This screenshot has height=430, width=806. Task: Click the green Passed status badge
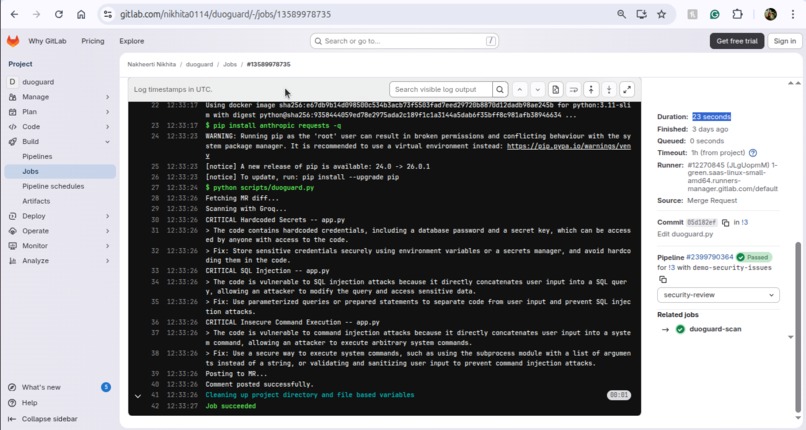pos(754,257)
